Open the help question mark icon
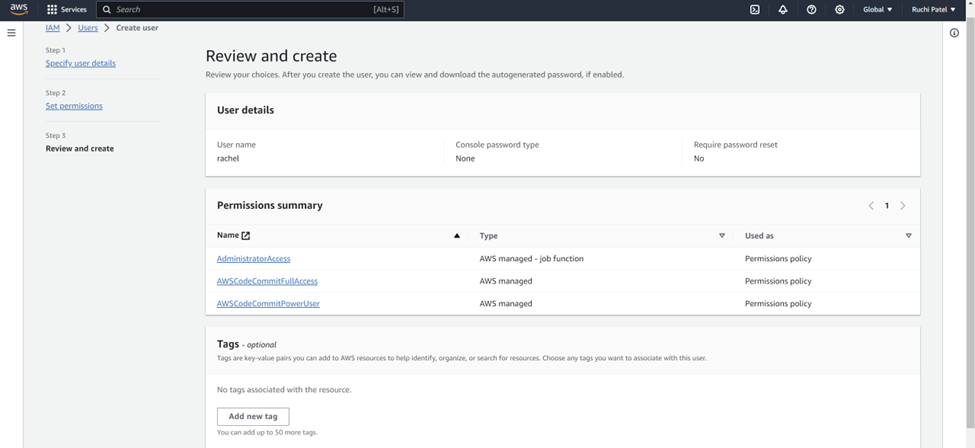Image resolution: width=975 pixels, height=448 pixels. coord(811,9)
